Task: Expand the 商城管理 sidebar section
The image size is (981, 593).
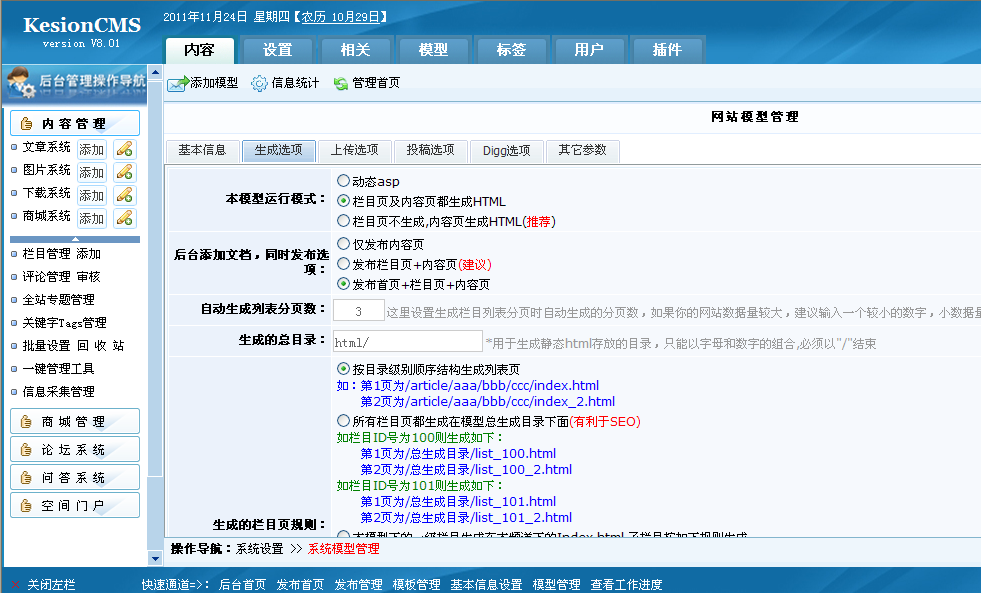Action: (75, 421)
